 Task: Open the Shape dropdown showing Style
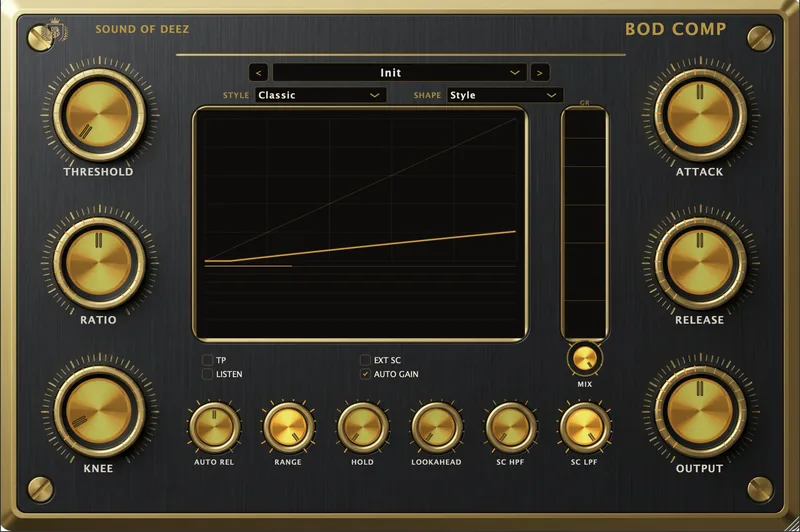click(505, 95)
